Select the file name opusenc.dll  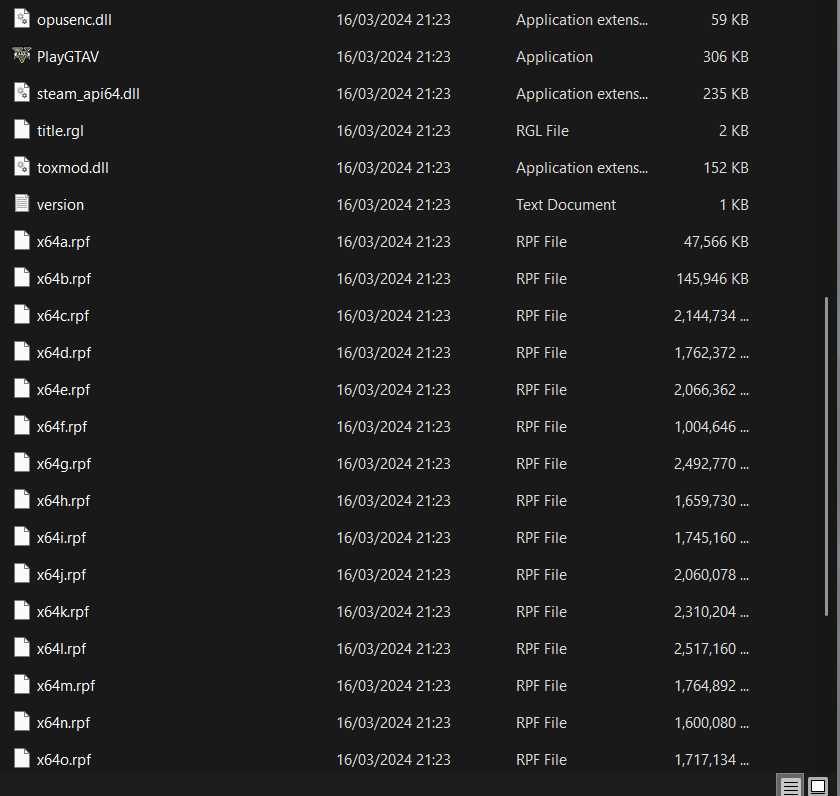pyautogui.click(x=74, y=20)
